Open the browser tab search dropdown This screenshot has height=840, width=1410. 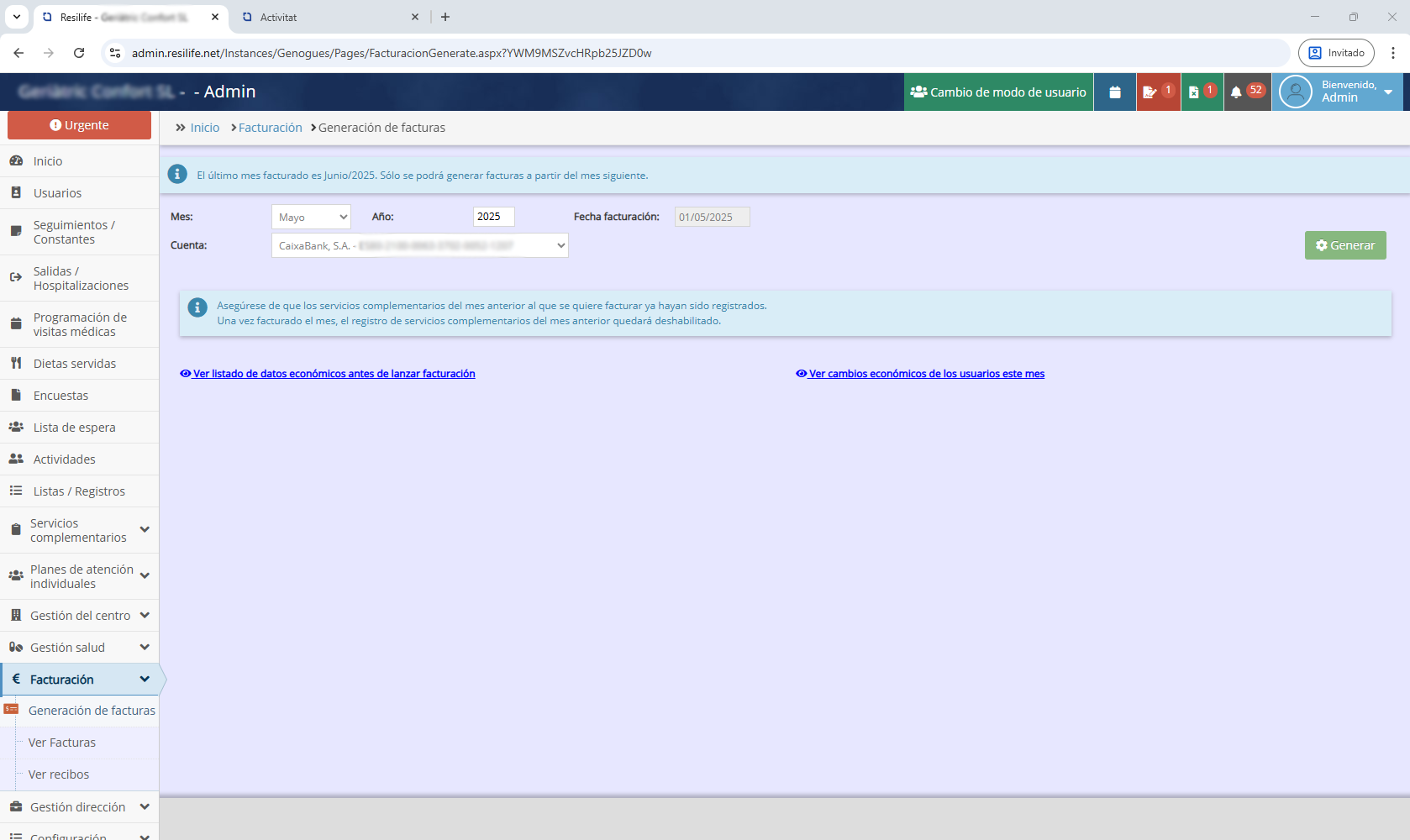click(17, 17)
